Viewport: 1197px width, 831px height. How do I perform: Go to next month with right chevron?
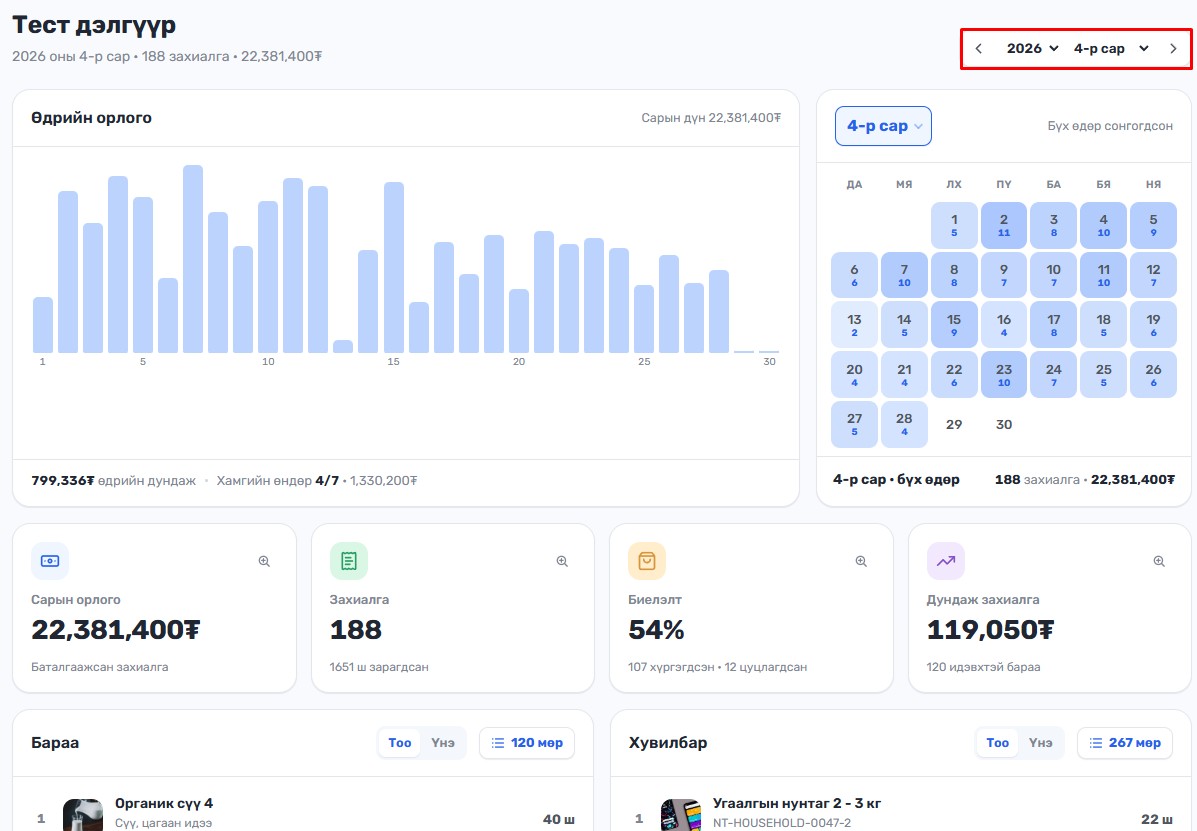click(1173, 49)
